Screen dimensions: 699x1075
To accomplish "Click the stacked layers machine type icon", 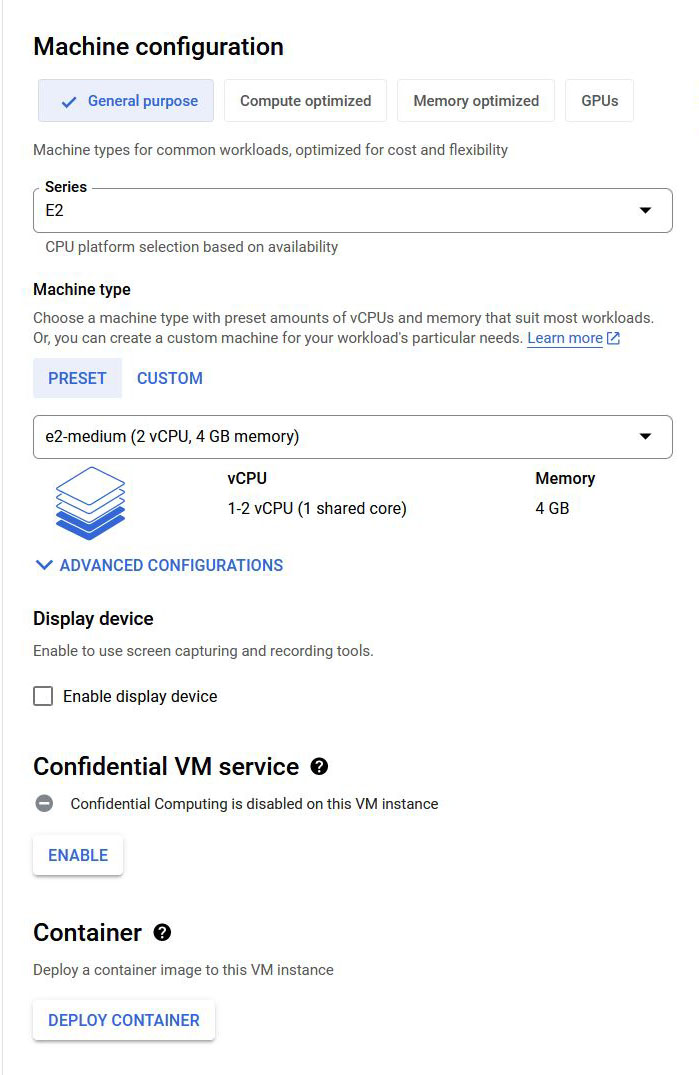I will (90, 502).
